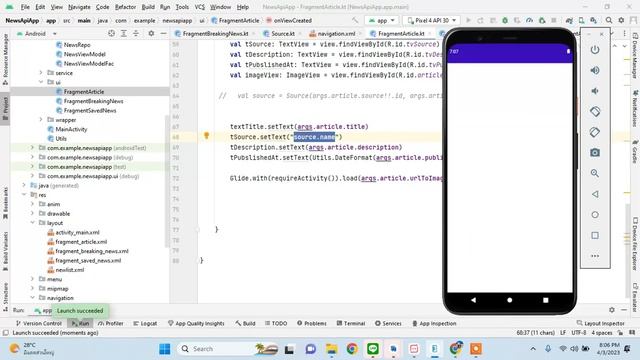This screenshot has width=640, height=360.
Task: Open Project panel options gear icon
Action: [151, 33]
